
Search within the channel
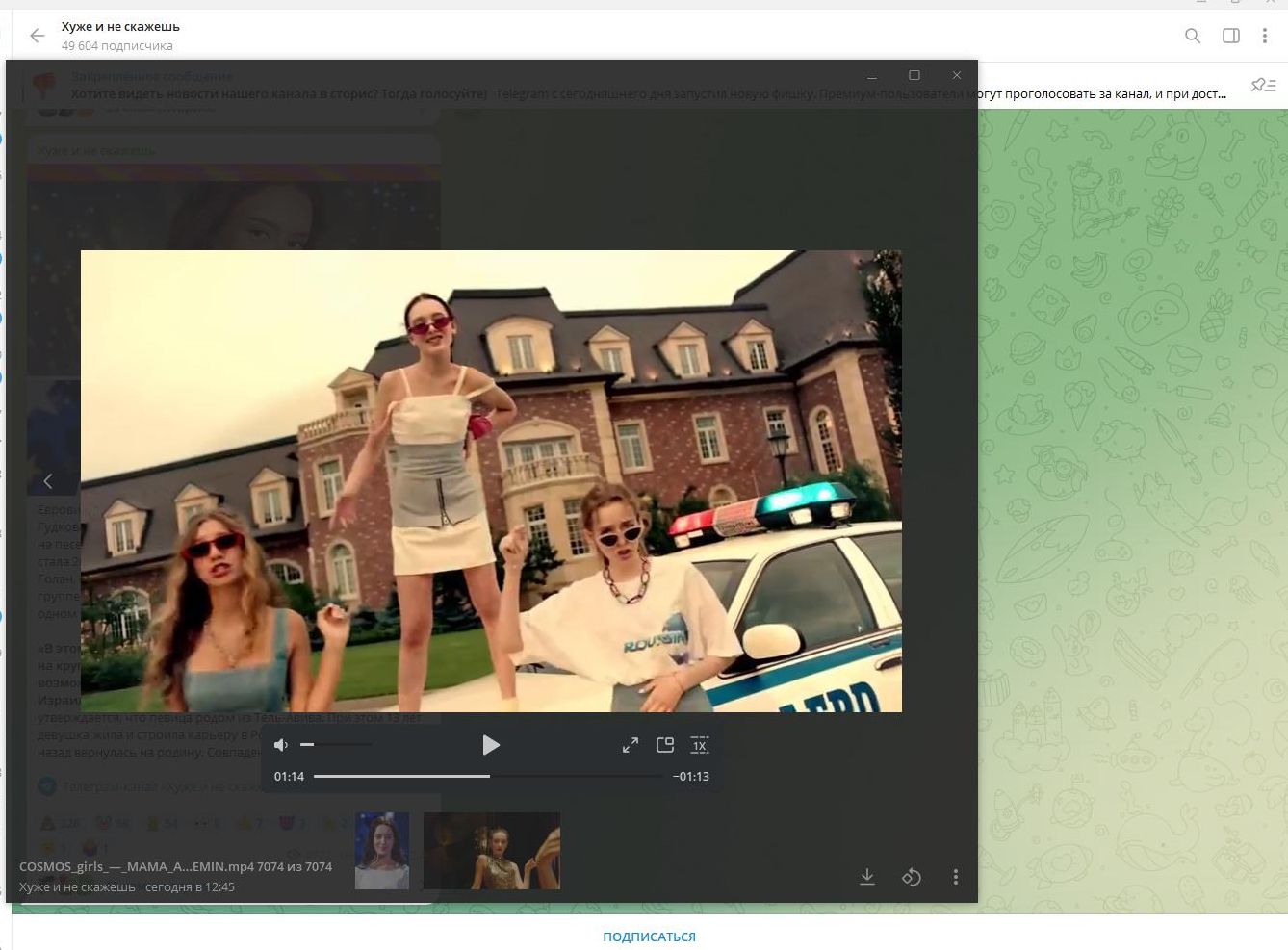click(x=1193, y=36)
